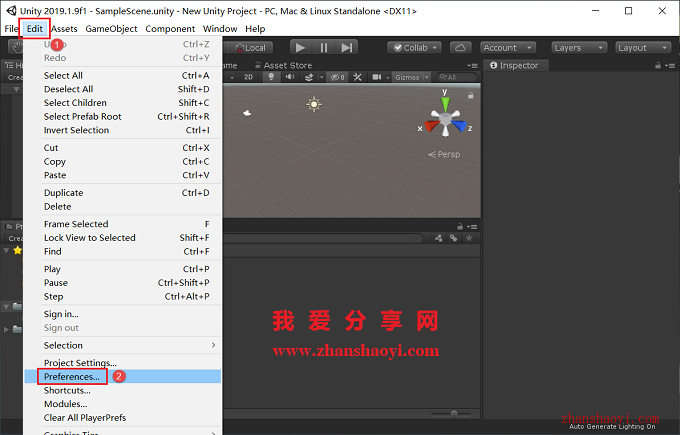The width and height of the screenshot is (680, 435).
Task: Choose Shortcuts... from Edit menu
Action: tap(123, 390)
